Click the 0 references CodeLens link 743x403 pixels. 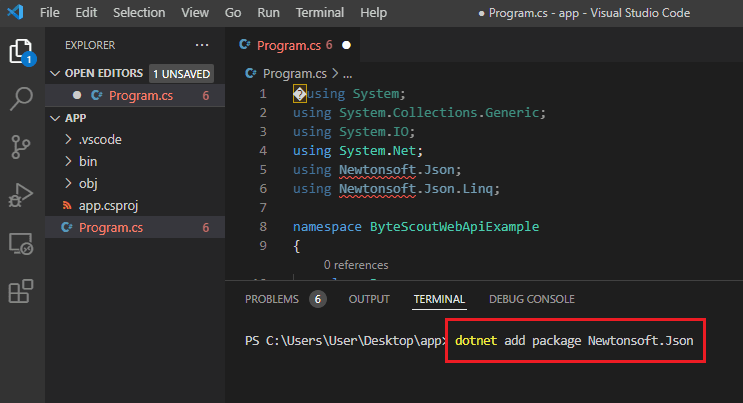point(356,265)
